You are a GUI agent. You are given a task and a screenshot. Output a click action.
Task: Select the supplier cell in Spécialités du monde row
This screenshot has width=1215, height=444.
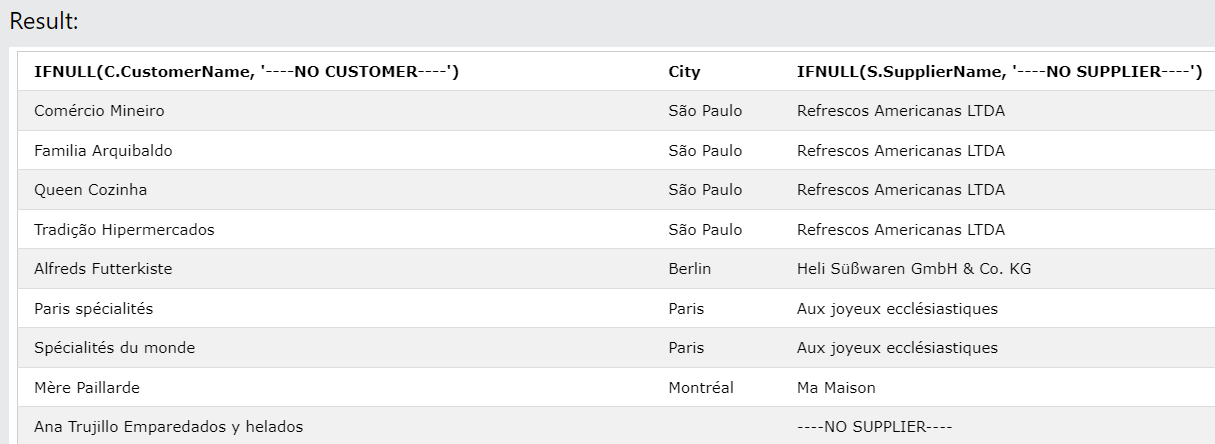click(897, 348)
